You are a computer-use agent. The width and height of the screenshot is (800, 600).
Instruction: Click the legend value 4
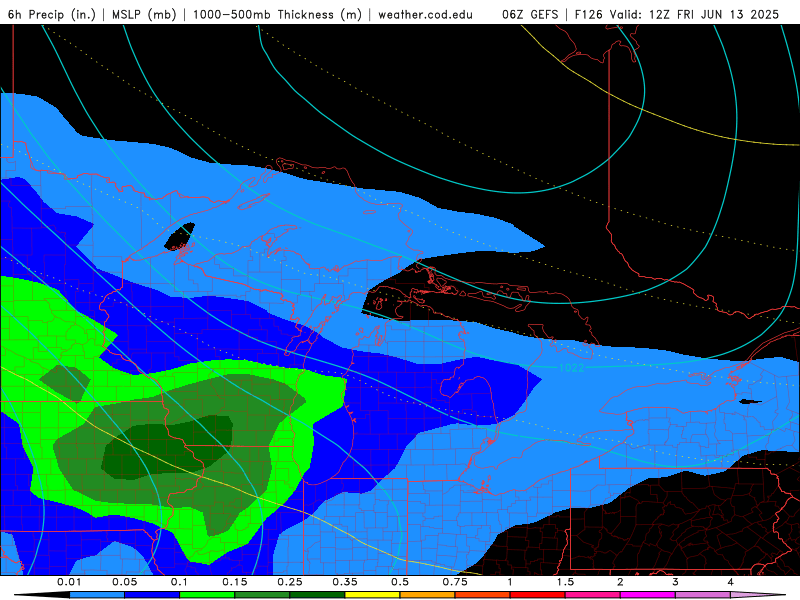click(x=730, y=582)
